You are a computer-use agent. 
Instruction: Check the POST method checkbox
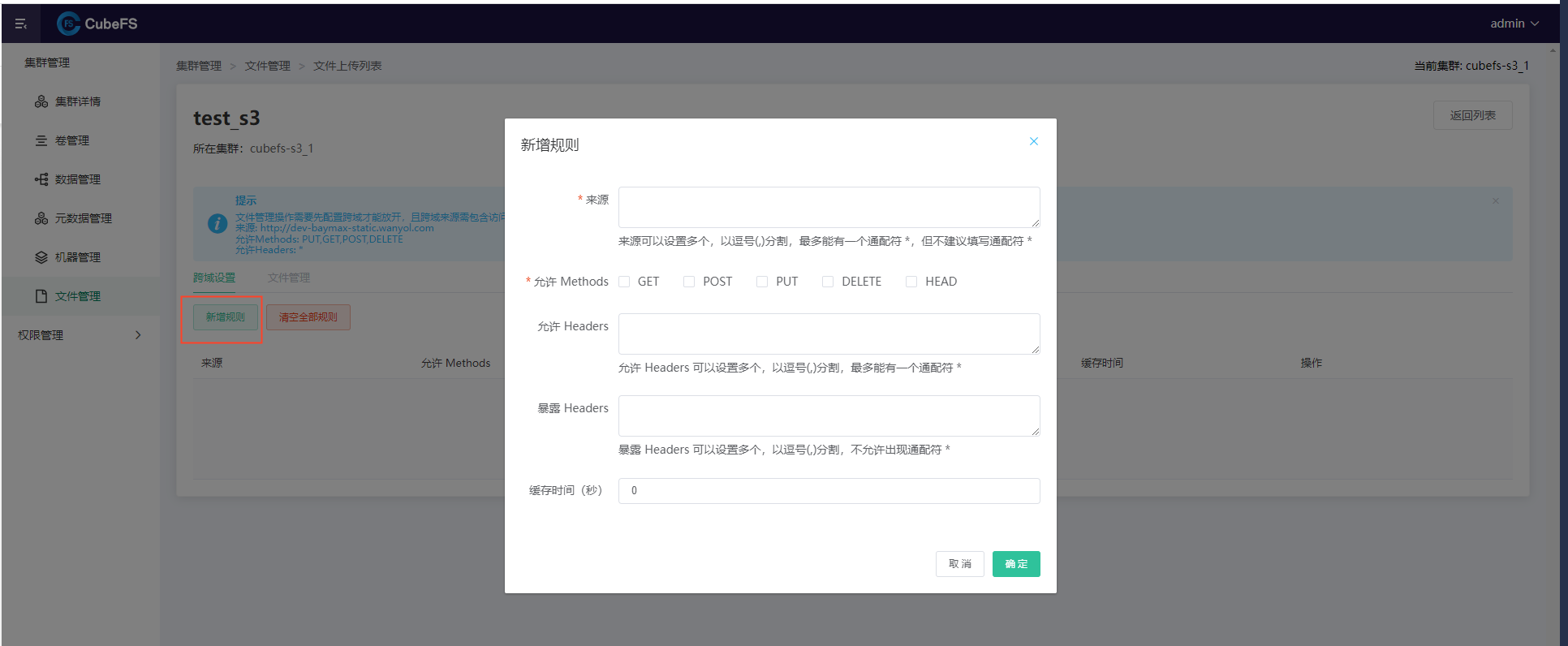tap(689, 282)
